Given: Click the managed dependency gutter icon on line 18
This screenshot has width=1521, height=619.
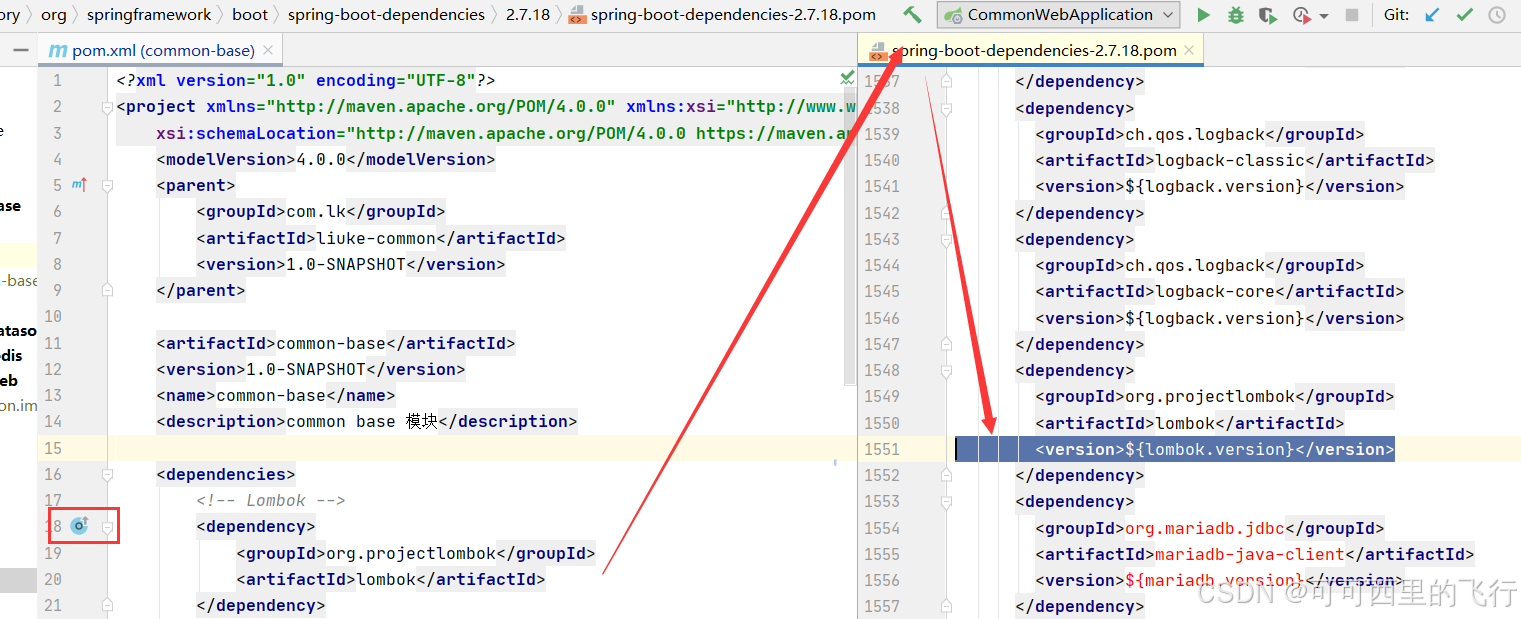Looking at the screenshot, I should click(x=79, y=526).
